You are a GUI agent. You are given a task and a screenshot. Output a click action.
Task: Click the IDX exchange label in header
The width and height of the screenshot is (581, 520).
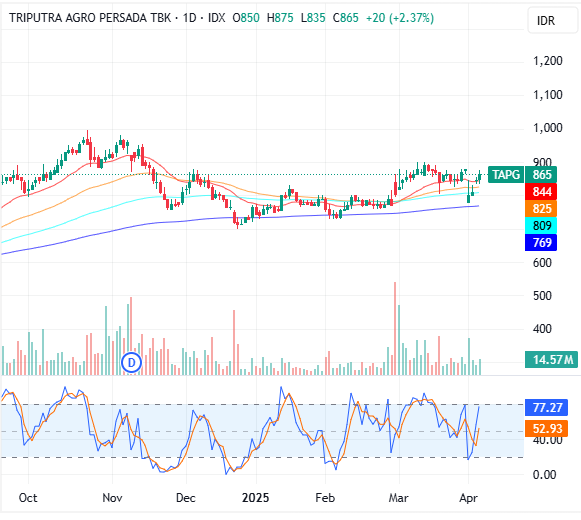[x=216, y=17]
